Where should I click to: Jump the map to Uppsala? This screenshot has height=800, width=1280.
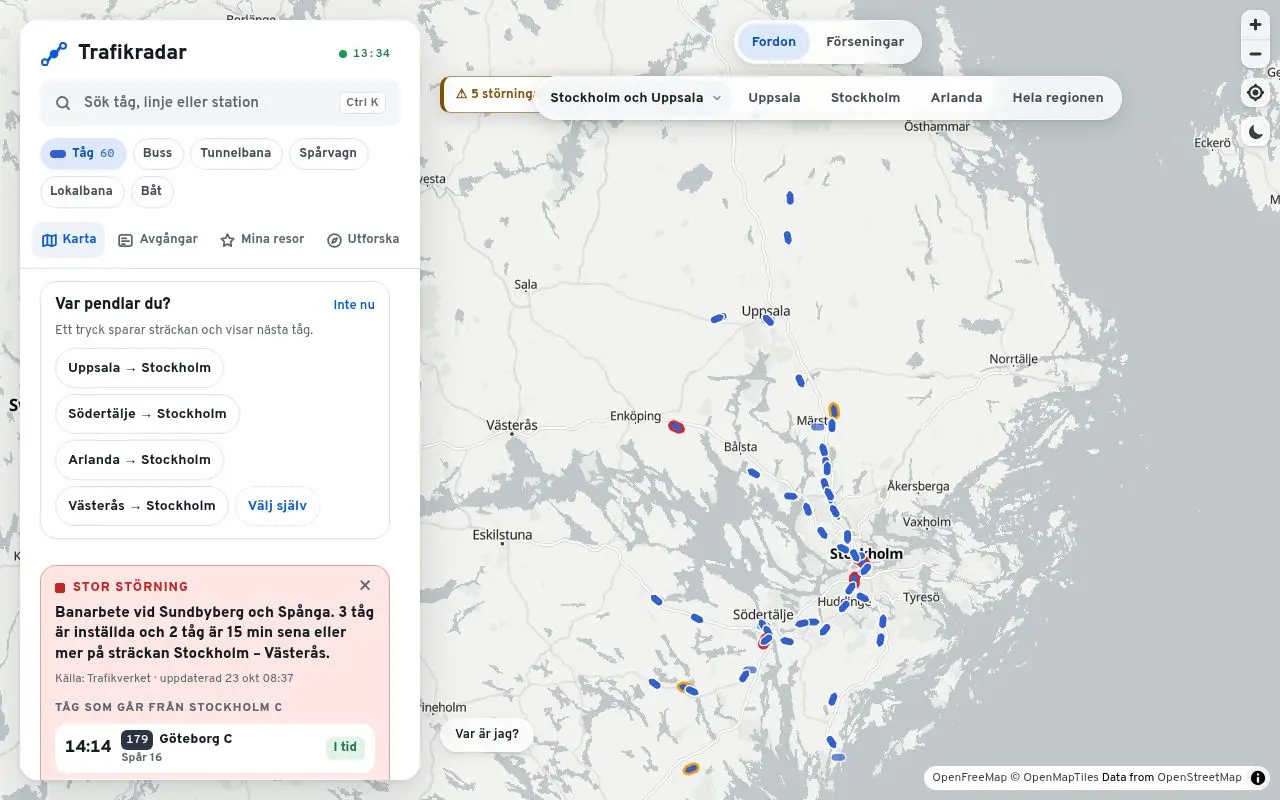point(774,98)
